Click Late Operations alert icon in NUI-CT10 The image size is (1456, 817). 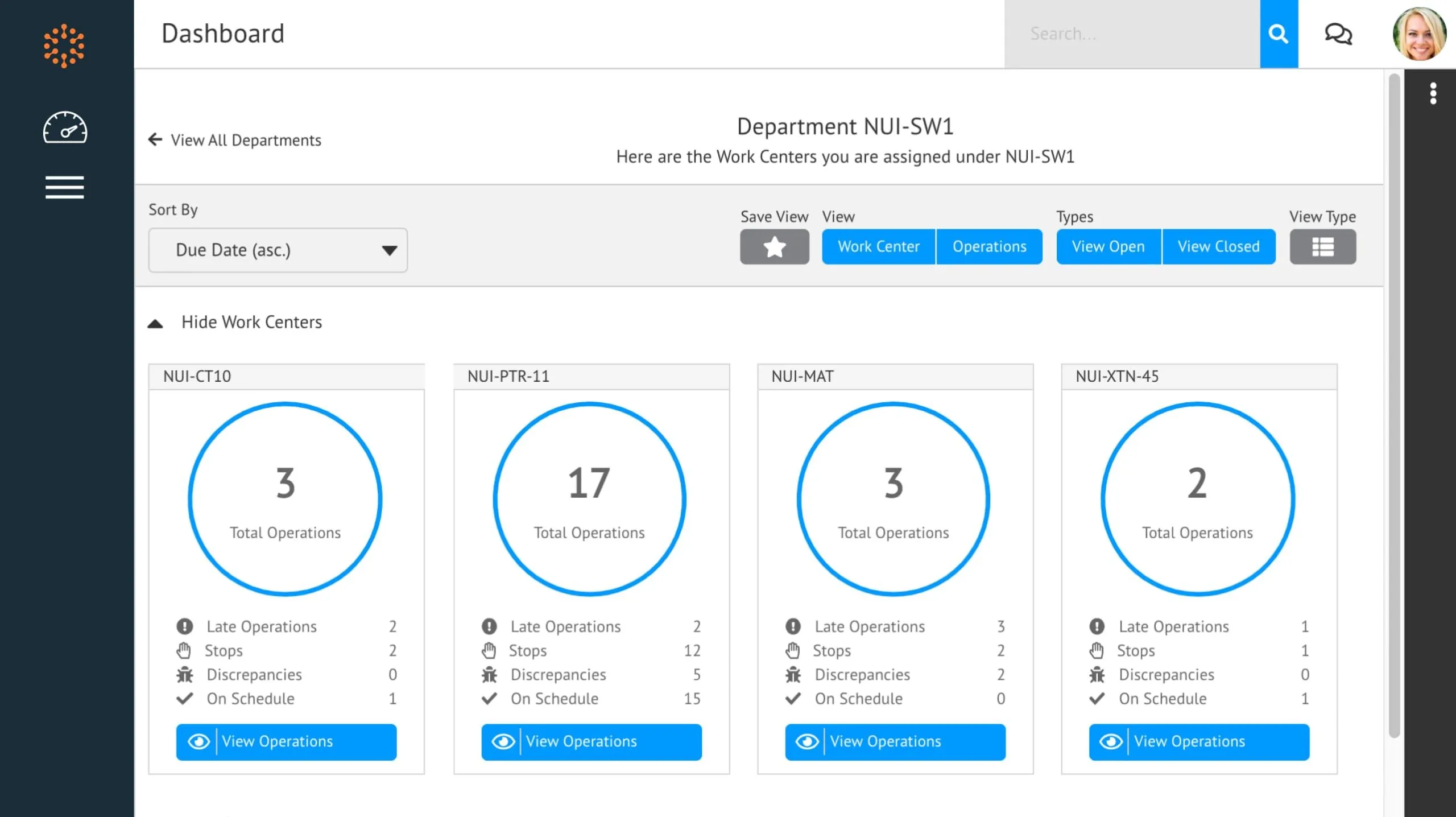click(x=184, y=626)
